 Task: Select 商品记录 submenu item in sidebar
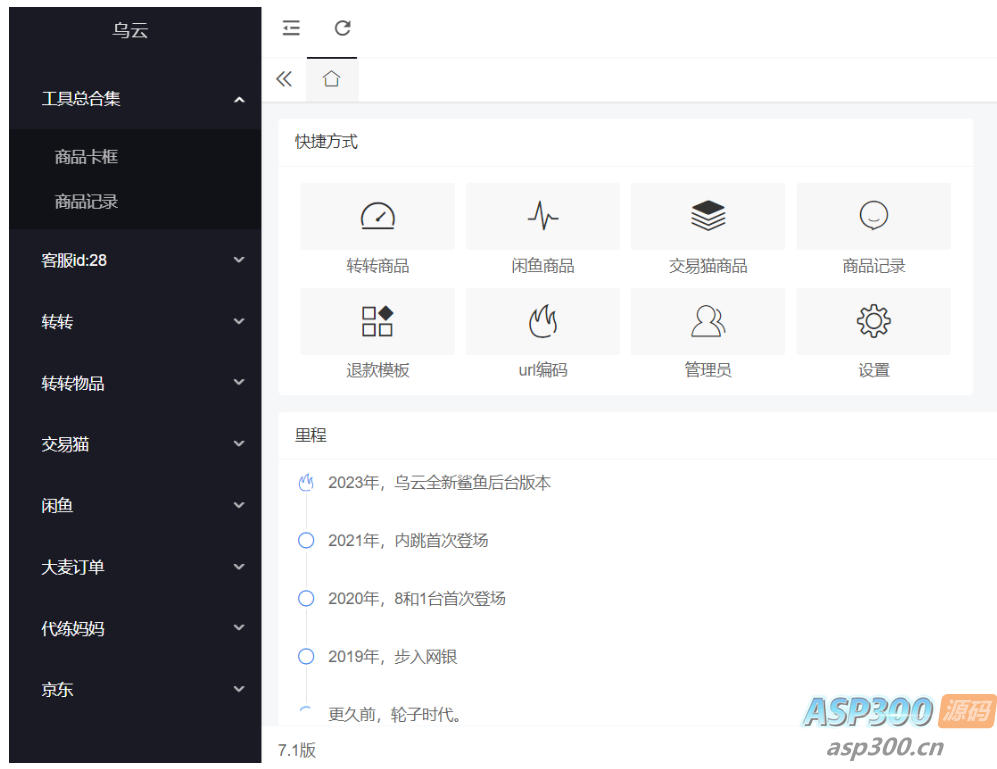tap(86, 202)
